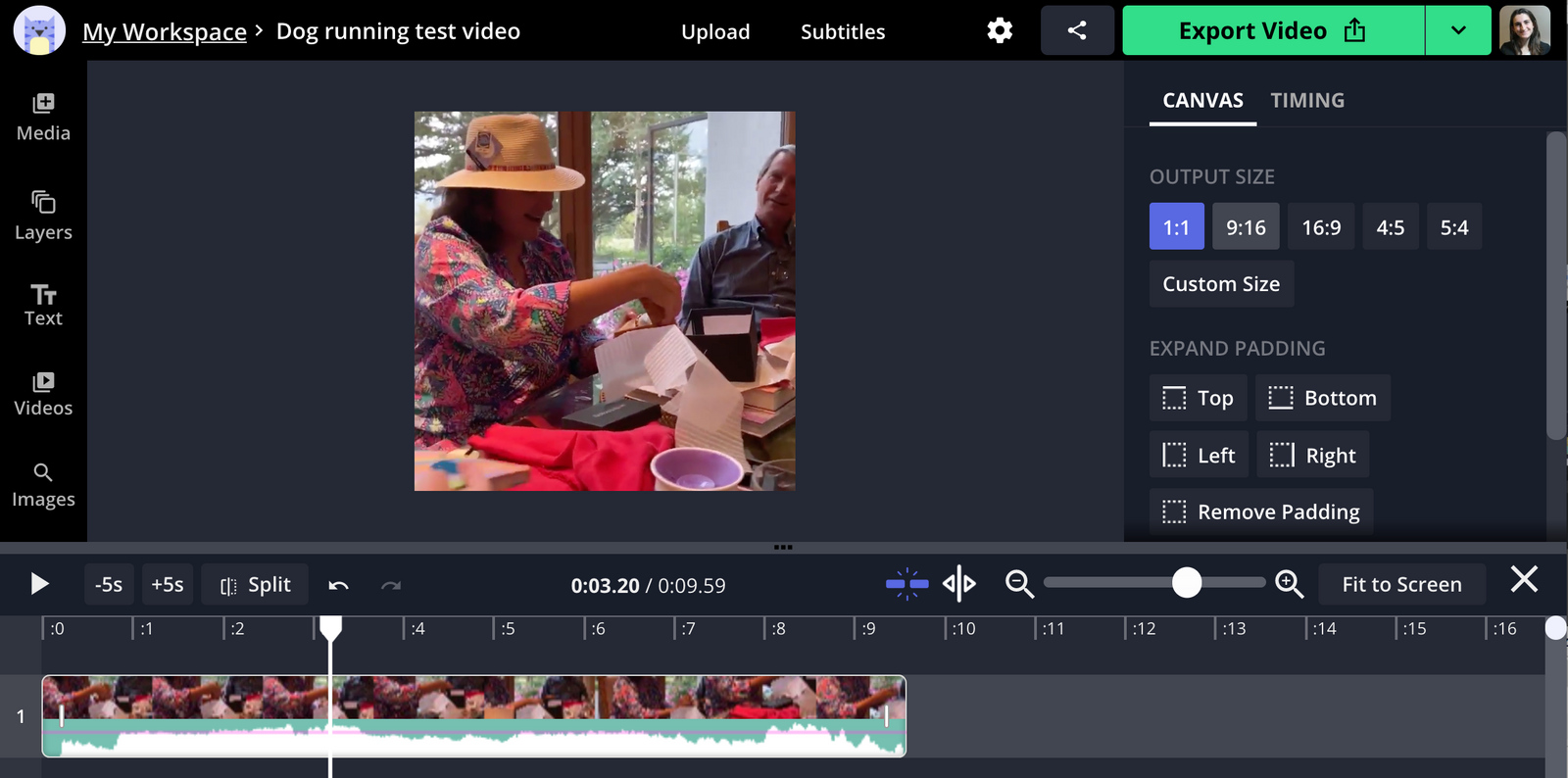
Task: Open the Upload menu
Action: 715,31
